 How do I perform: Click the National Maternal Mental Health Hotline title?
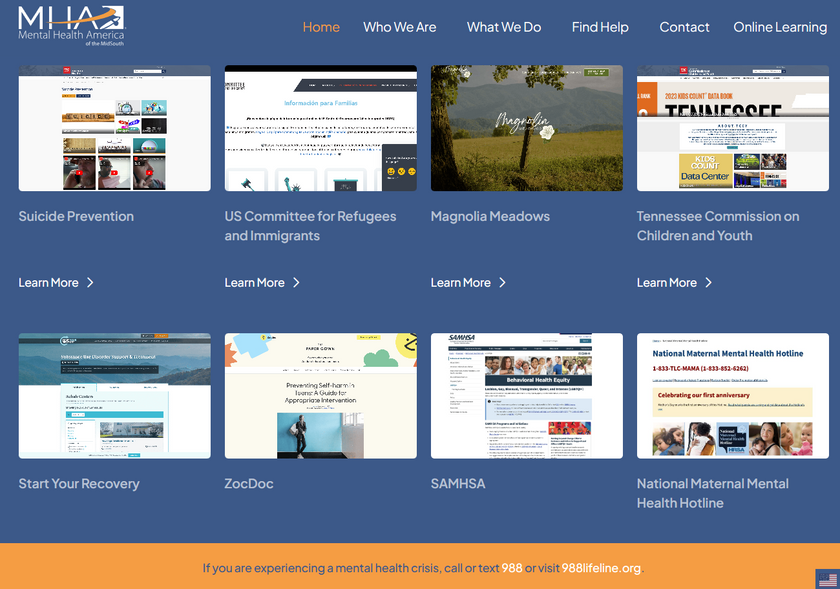712,493
